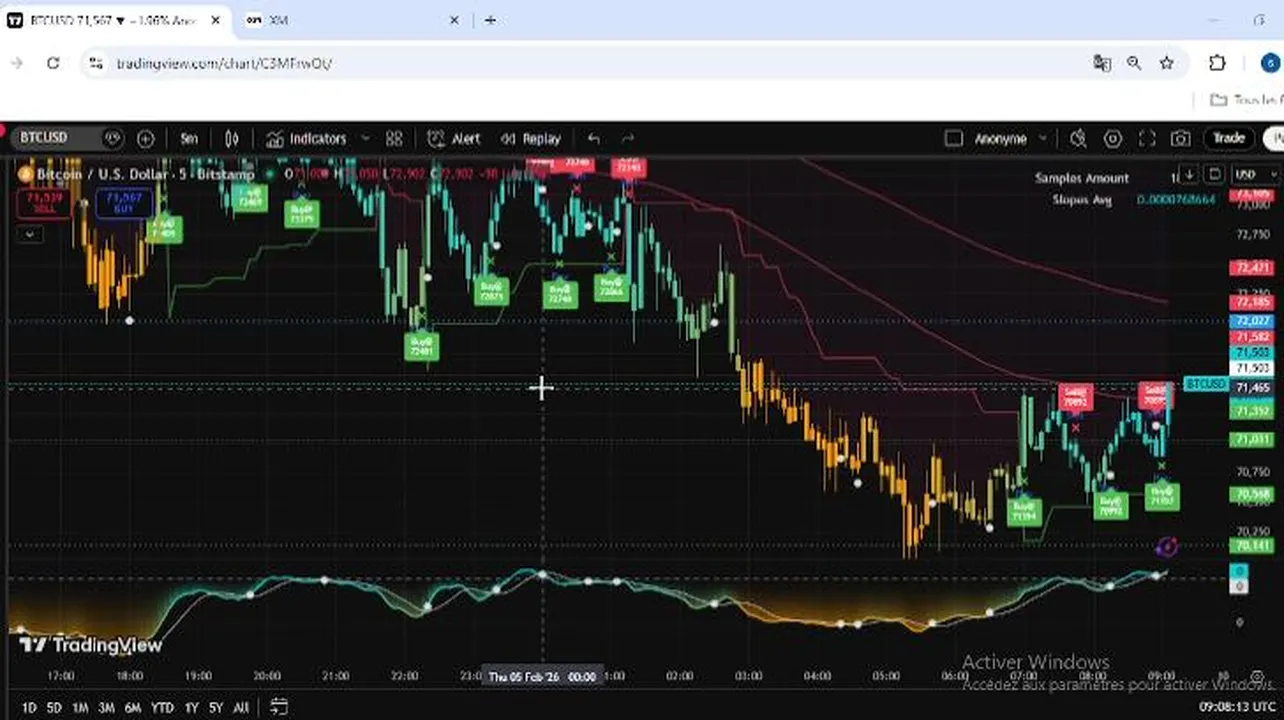Bookmark this page with the star icon
The image size is (1284, 720).
point(1166,63)
